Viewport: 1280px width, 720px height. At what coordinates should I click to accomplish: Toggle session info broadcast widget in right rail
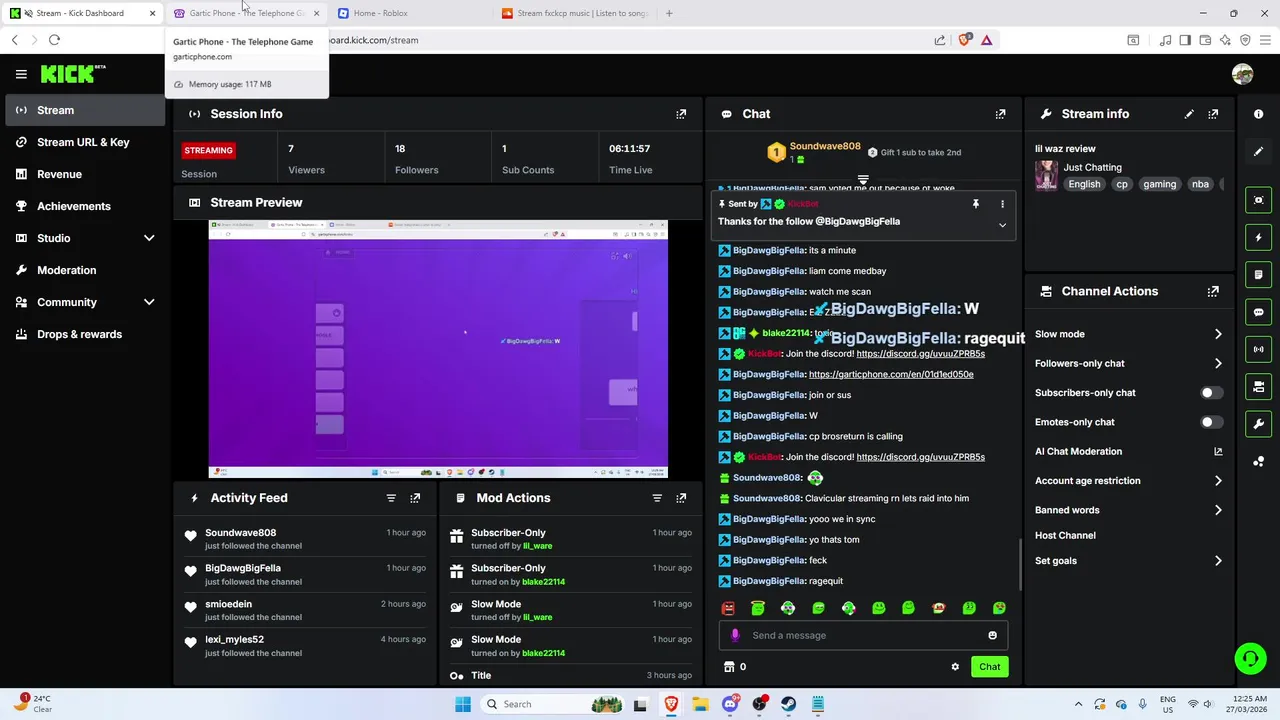1259,349
